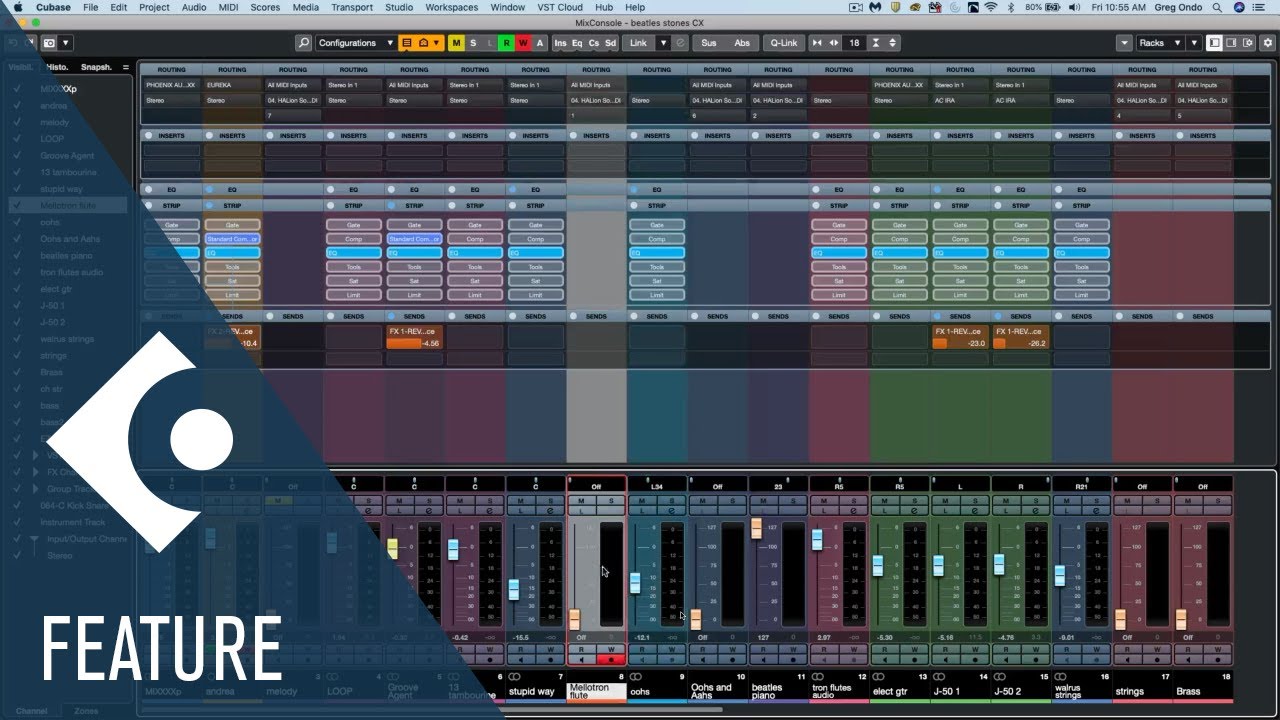
Task: Activate the Q-Link button
Action: click(783, 43)
